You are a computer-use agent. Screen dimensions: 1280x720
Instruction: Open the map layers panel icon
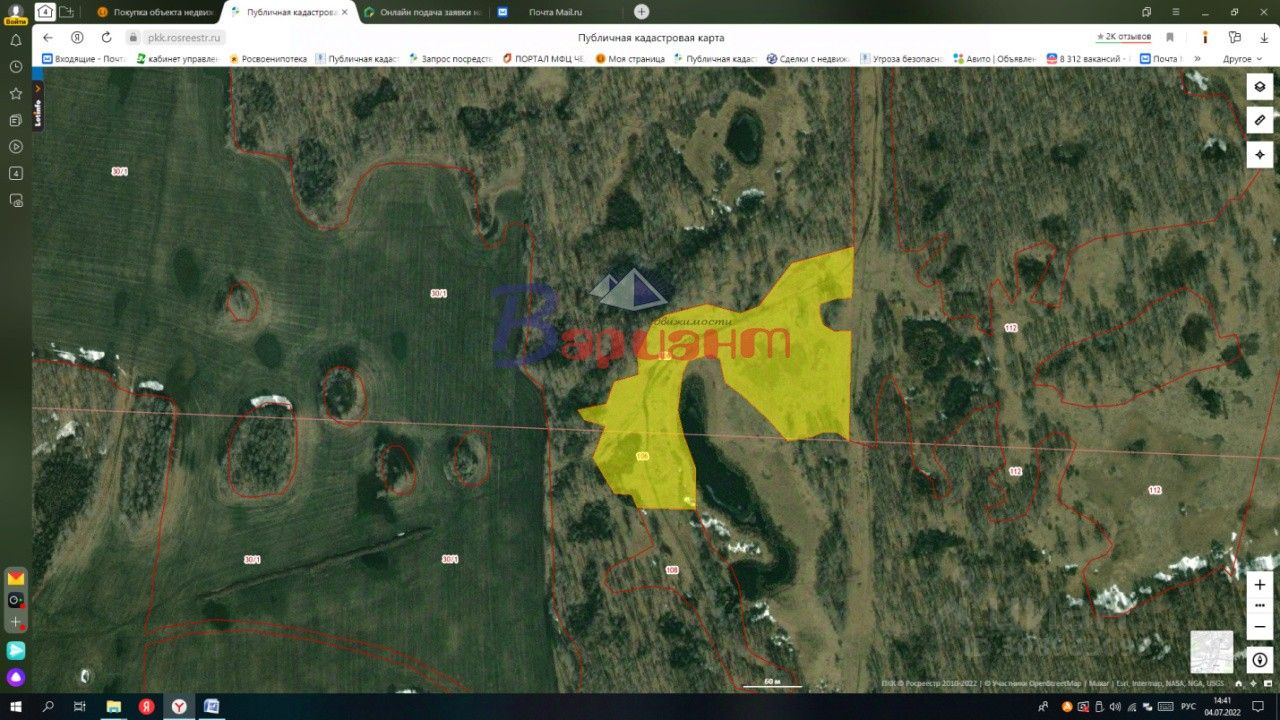[x=1260, y=86]
